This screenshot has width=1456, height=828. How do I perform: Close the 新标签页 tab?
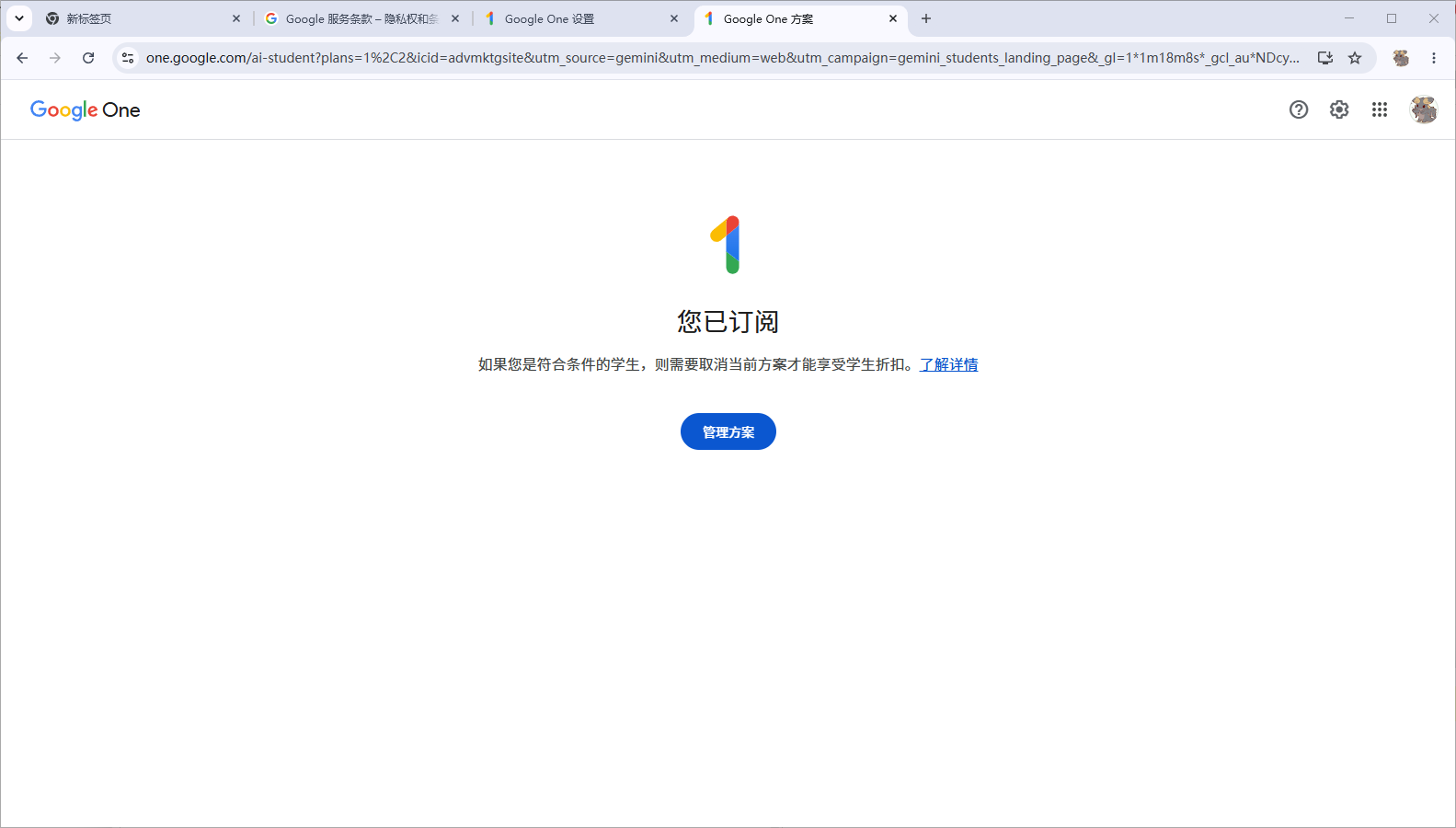pos(236,18)
